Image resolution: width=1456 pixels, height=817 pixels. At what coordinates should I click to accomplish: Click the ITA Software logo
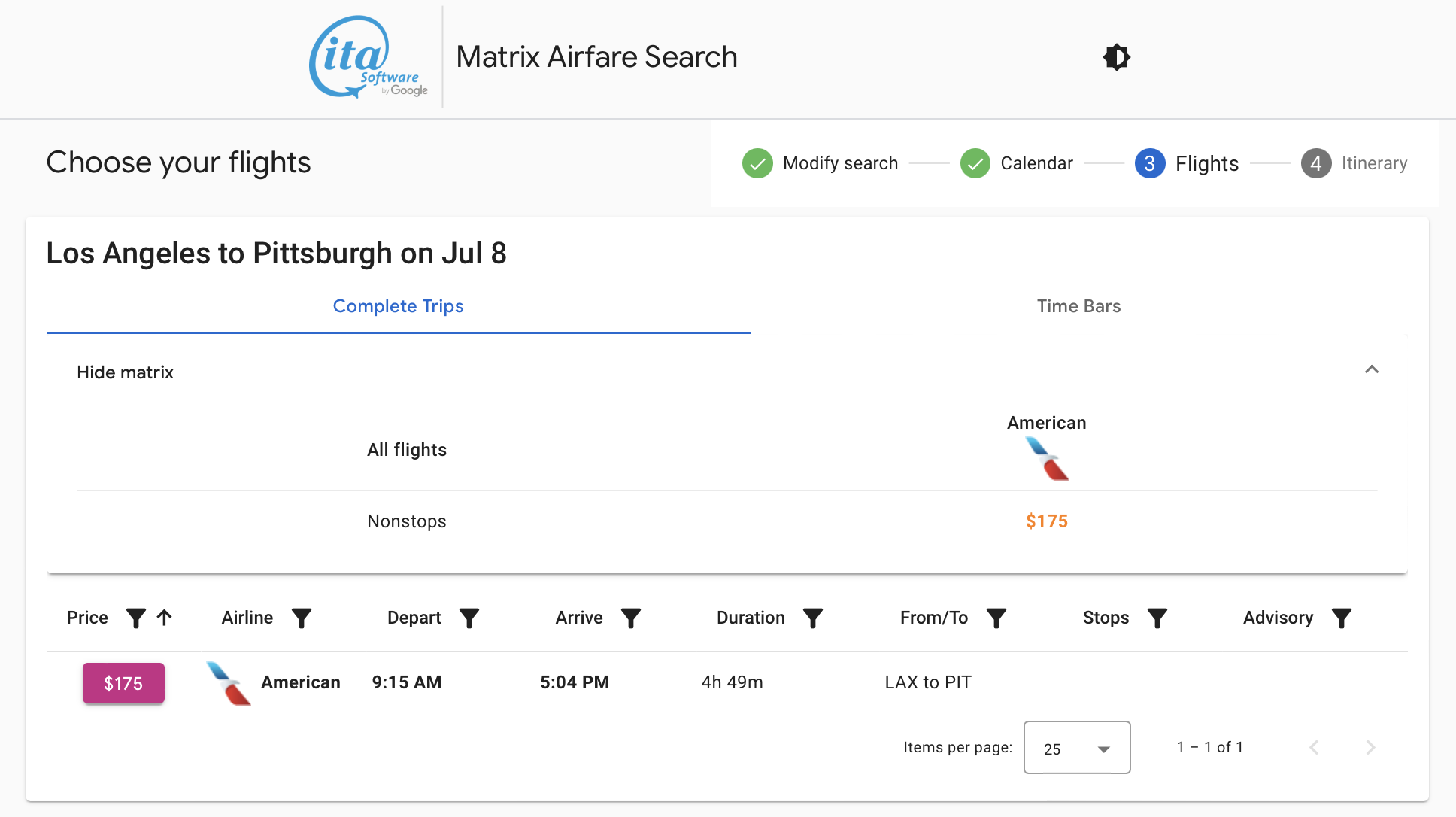368,58
